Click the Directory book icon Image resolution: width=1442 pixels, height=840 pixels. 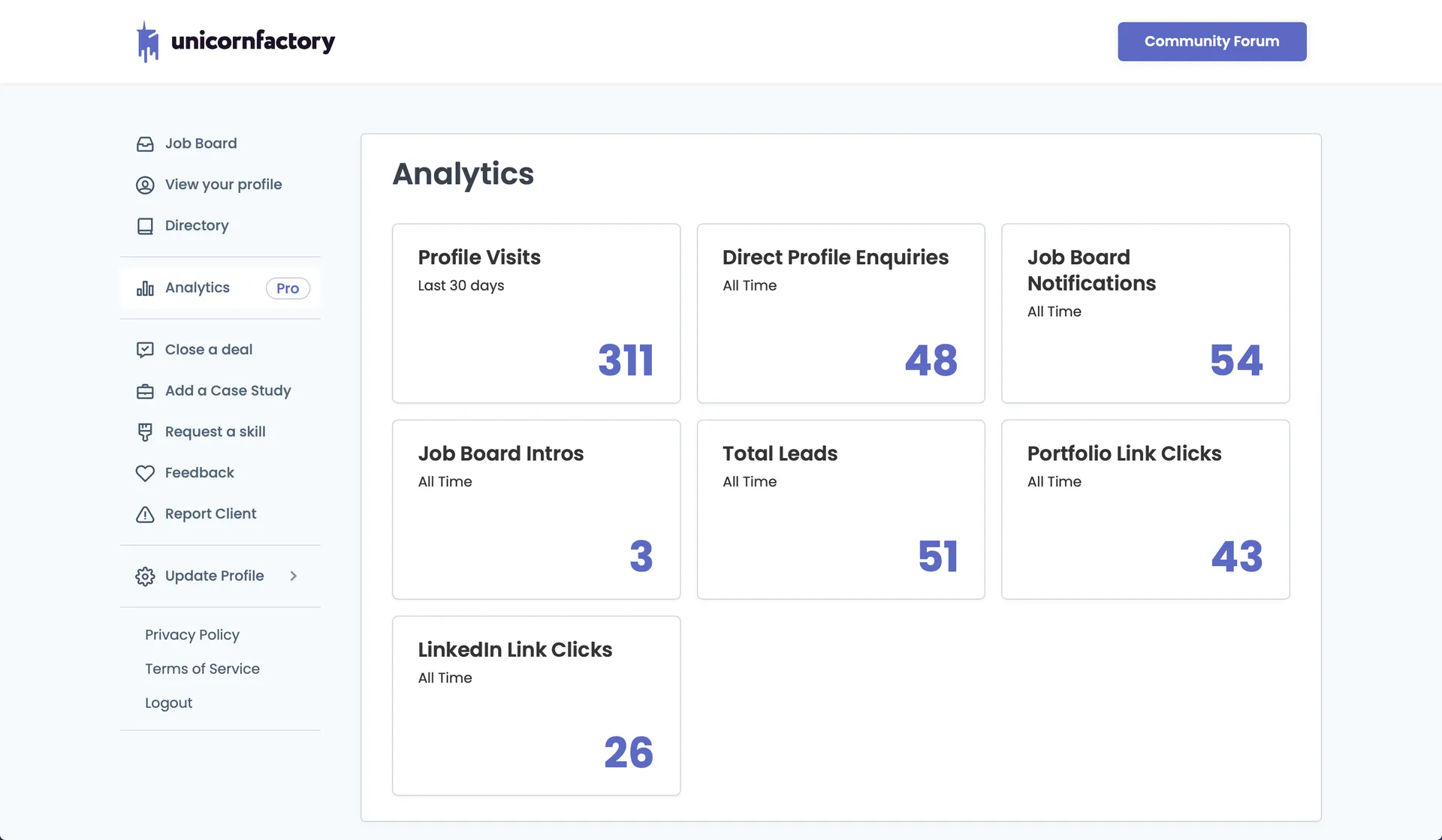click(x=145, y=226)
